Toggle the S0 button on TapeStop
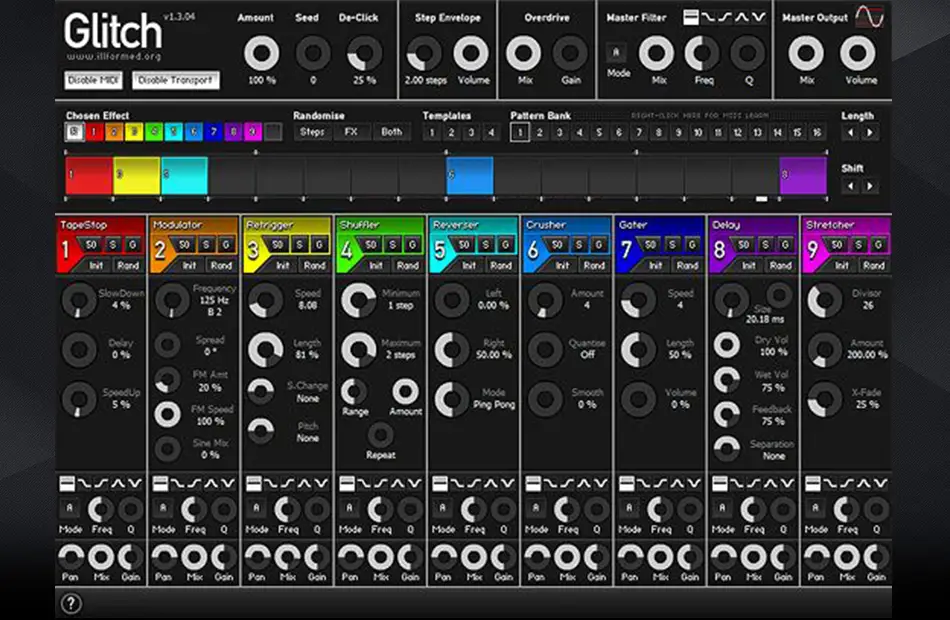The width and height of the screenshot is (950, 620). coord(91,244)
